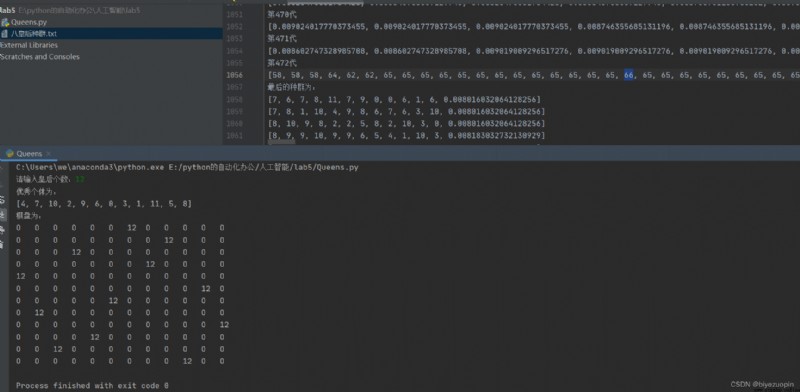The image size is (800, 392).
Task: Click the '最后的种群为' line in editor
Action: click(292, 87)
